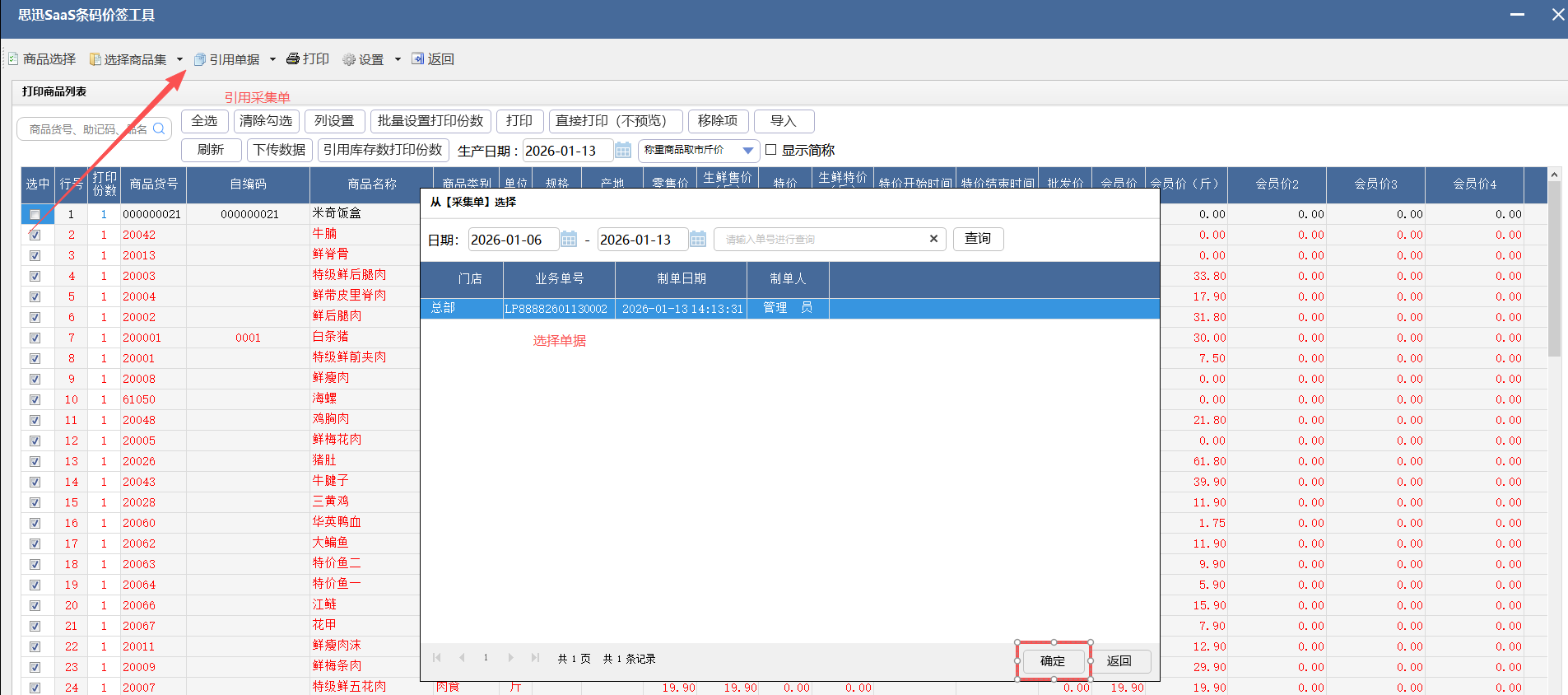The height and width of the screenshot is (695, 1568).
Task: Enable the 显示简称 checkbox
Action: coord(771,150)
